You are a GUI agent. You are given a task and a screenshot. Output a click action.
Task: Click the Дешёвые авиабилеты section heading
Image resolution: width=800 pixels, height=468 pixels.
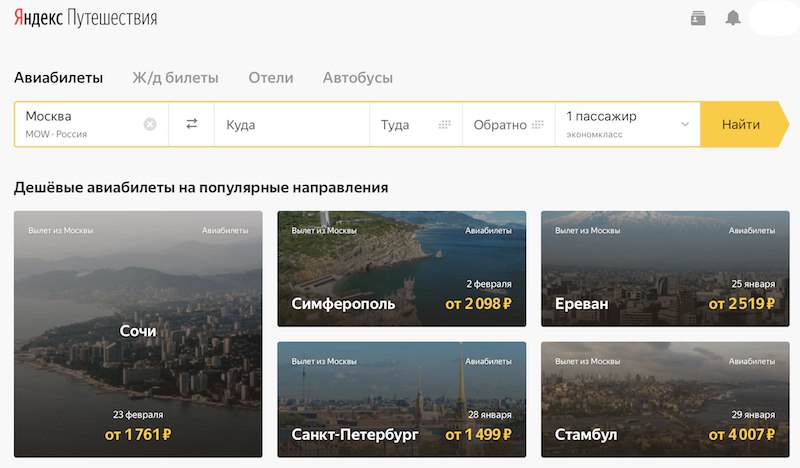(201, 187)
